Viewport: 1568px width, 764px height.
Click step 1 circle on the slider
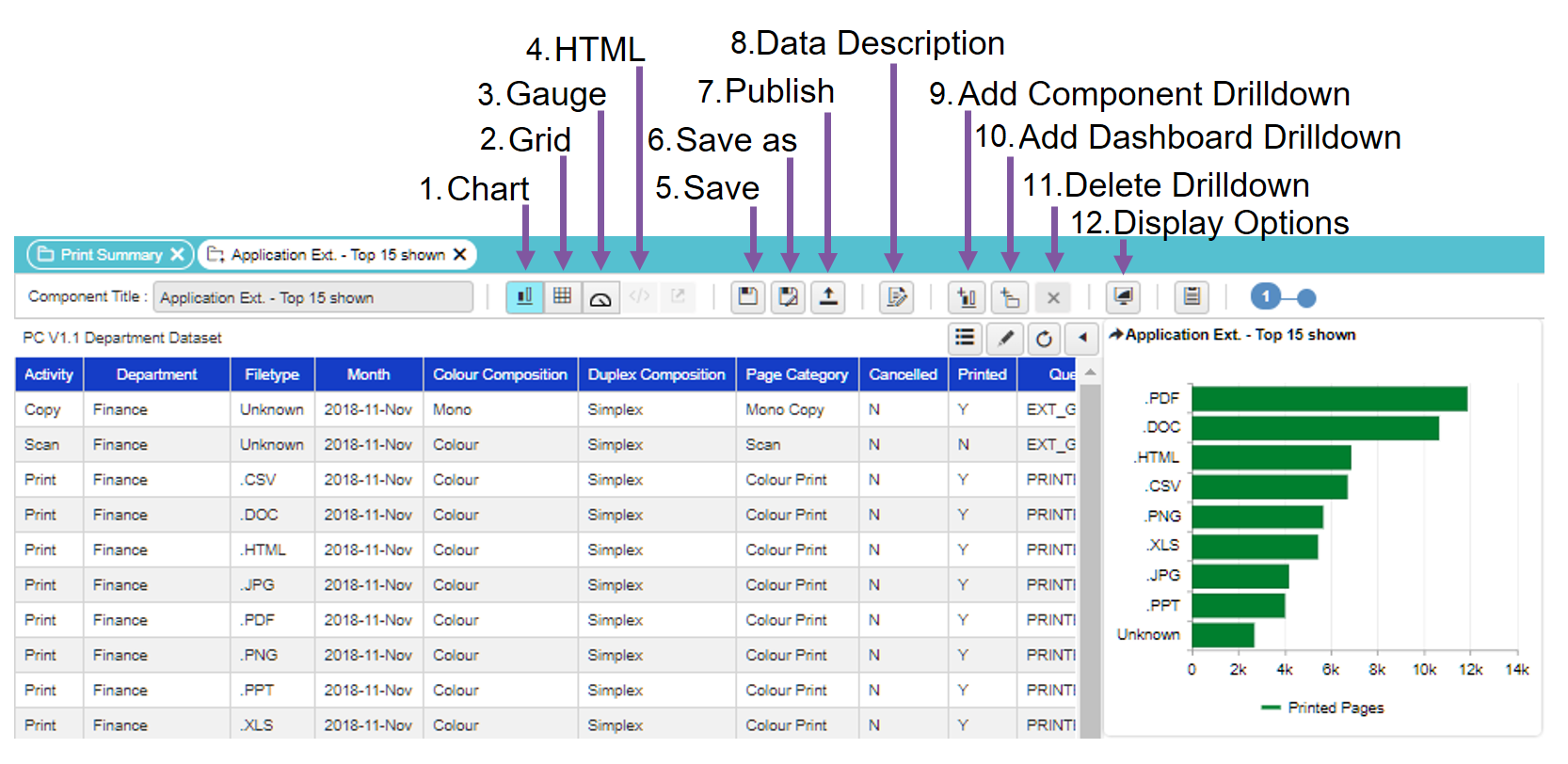1266,297
